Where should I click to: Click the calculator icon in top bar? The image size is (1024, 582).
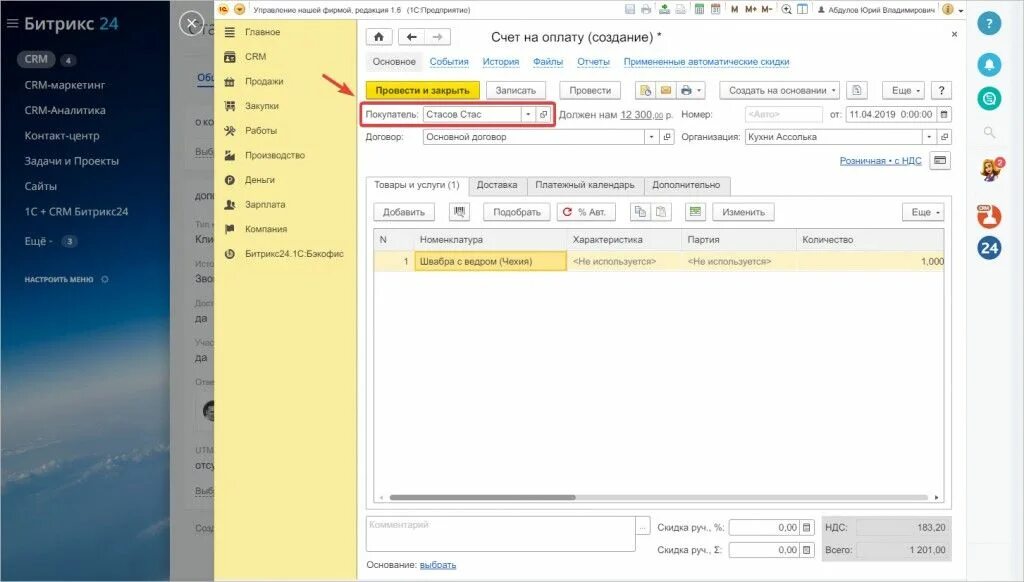(x=699, y=9)
